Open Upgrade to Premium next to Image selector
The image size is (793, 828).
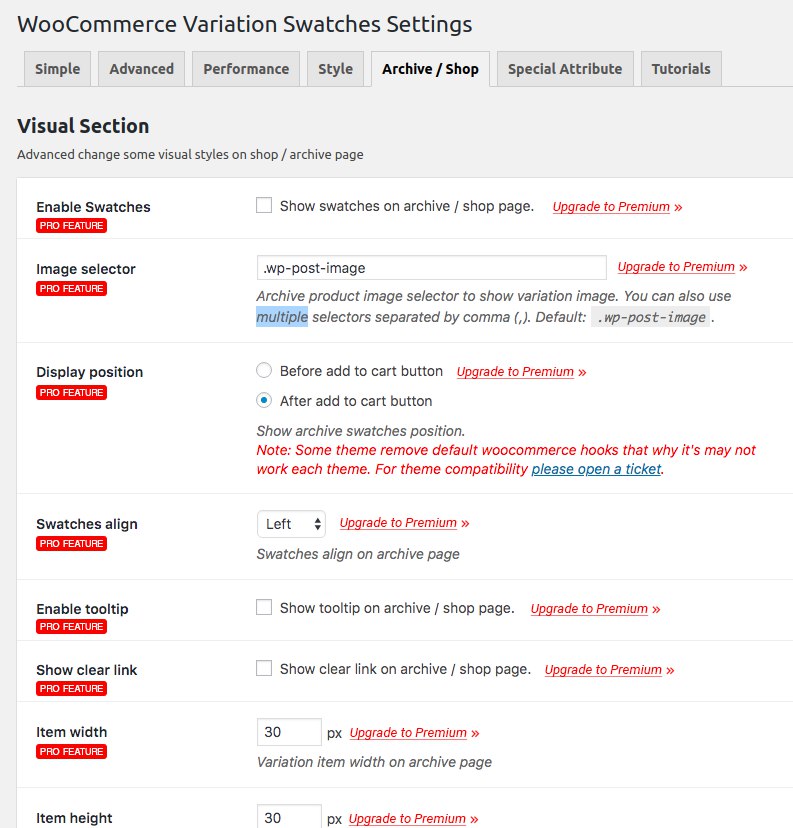676,268
